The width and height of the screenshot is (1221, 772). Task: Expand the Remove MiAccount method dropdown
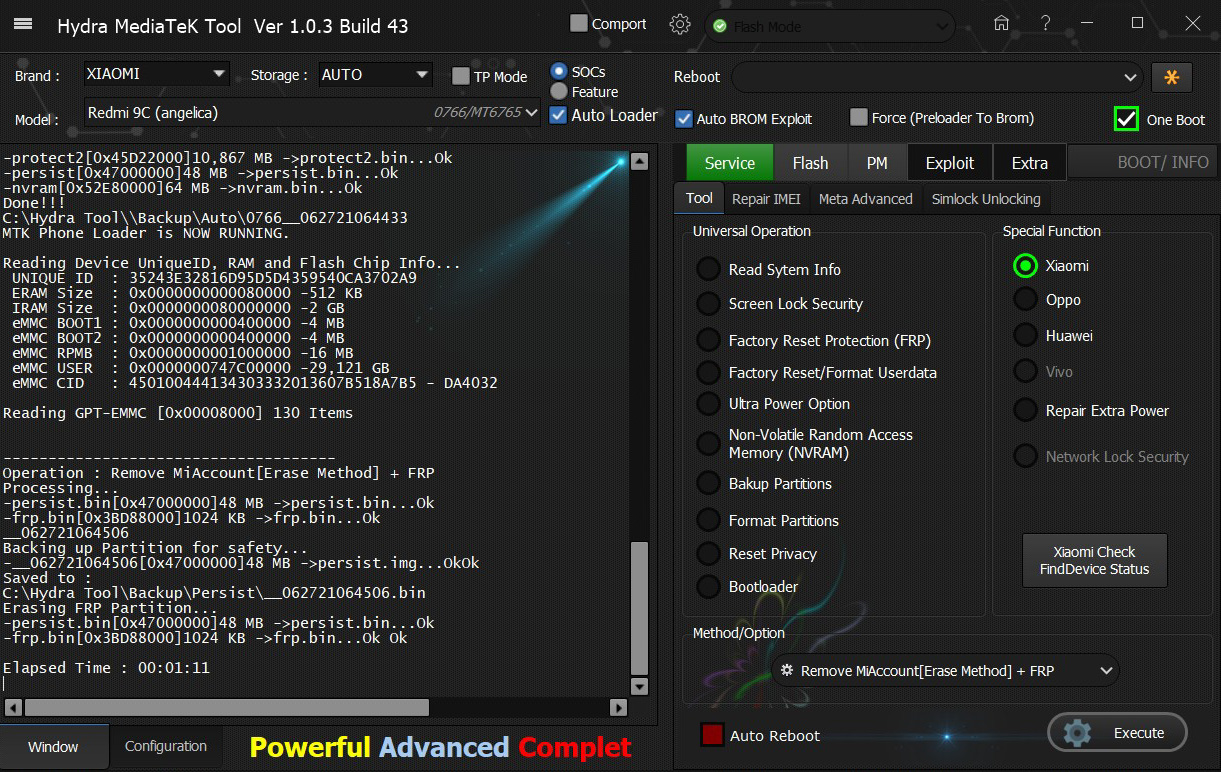(1105, 671)
